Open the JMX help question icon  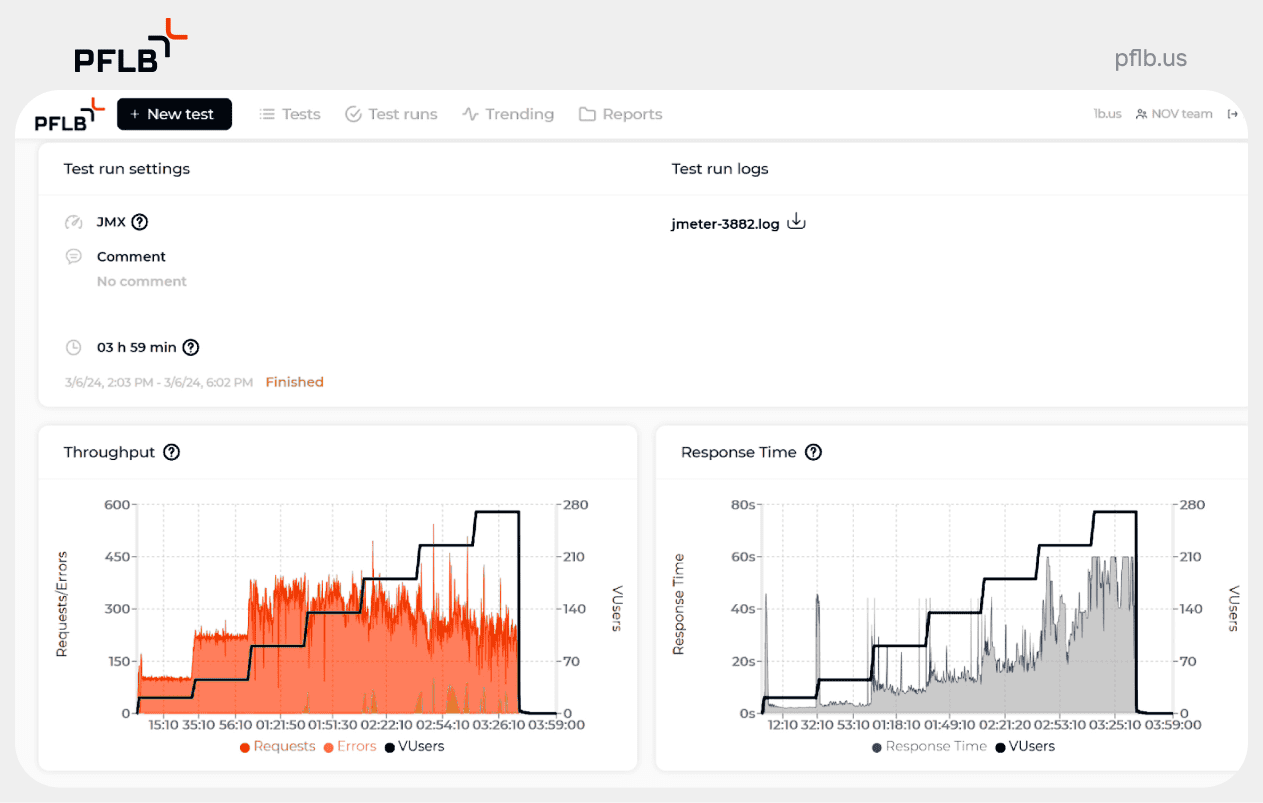point(140,222)
